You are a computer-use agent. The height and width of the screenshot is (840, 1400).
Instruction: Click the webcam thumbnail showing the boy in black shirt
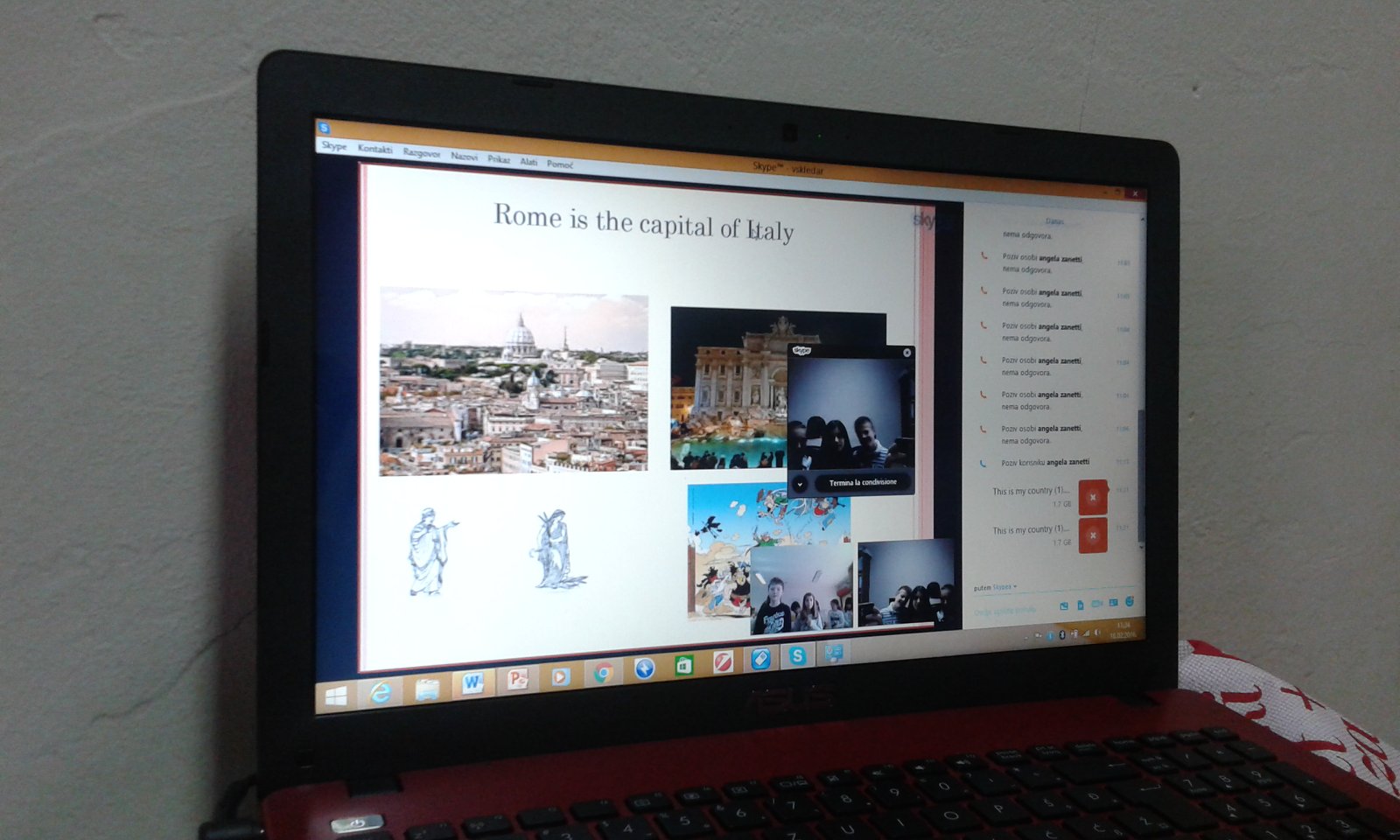(801, 588)
